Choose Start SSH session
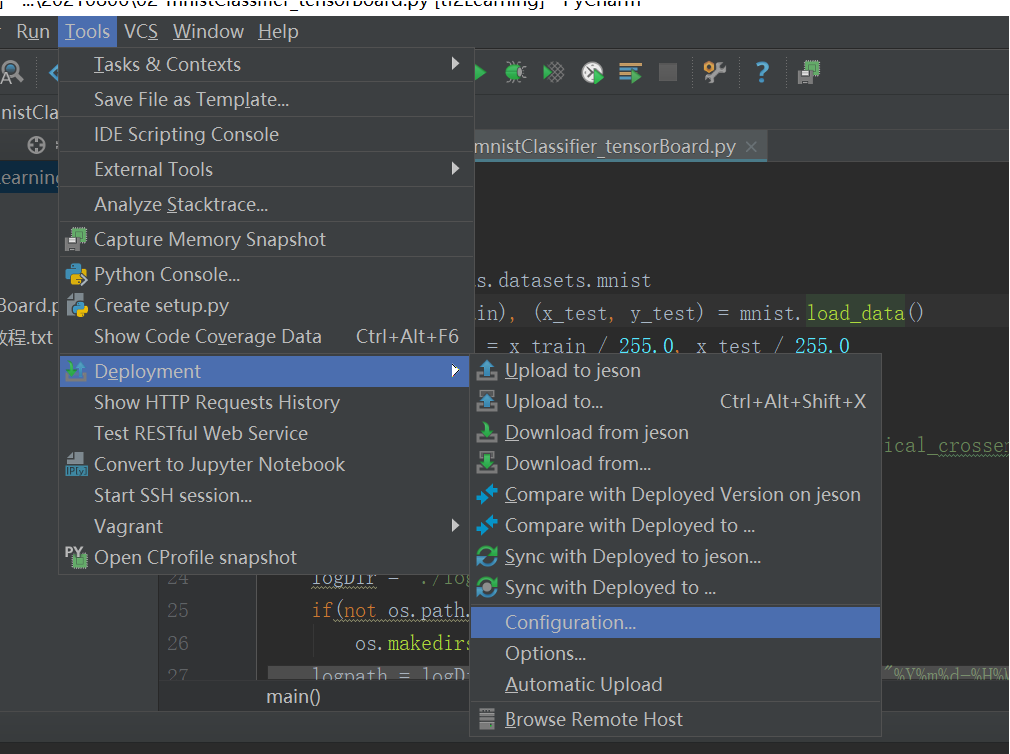1010x754 pixels. point(266,495)
